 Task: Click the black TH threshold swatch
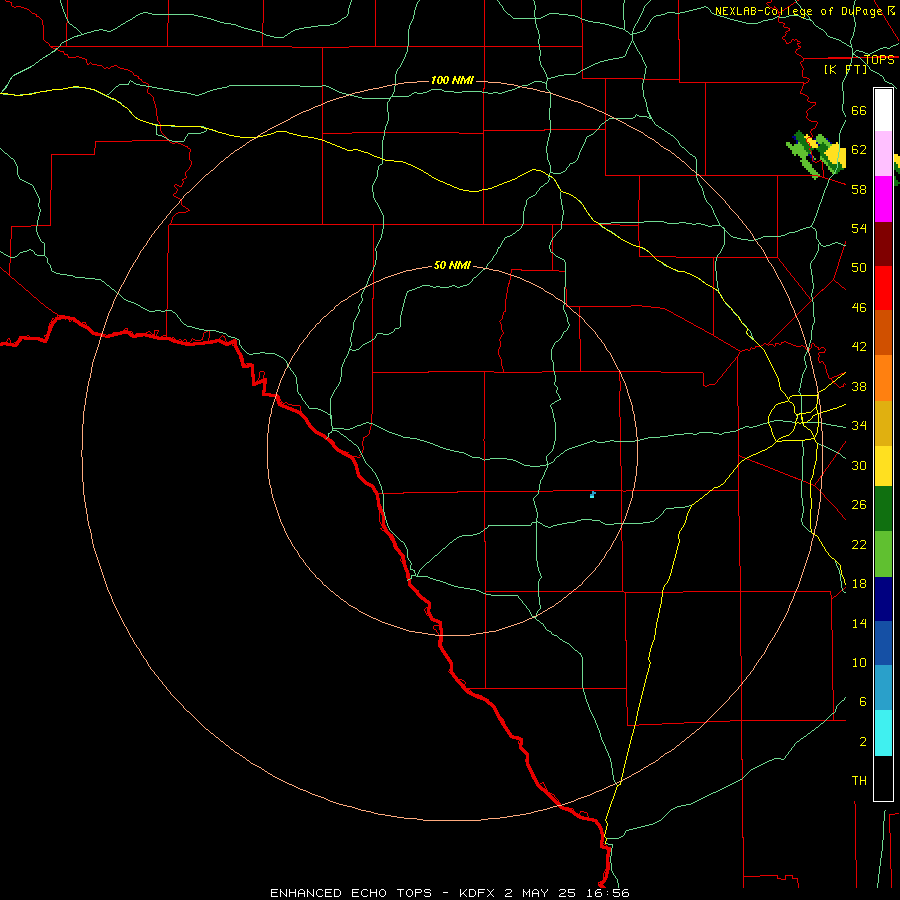click(883, 778)
